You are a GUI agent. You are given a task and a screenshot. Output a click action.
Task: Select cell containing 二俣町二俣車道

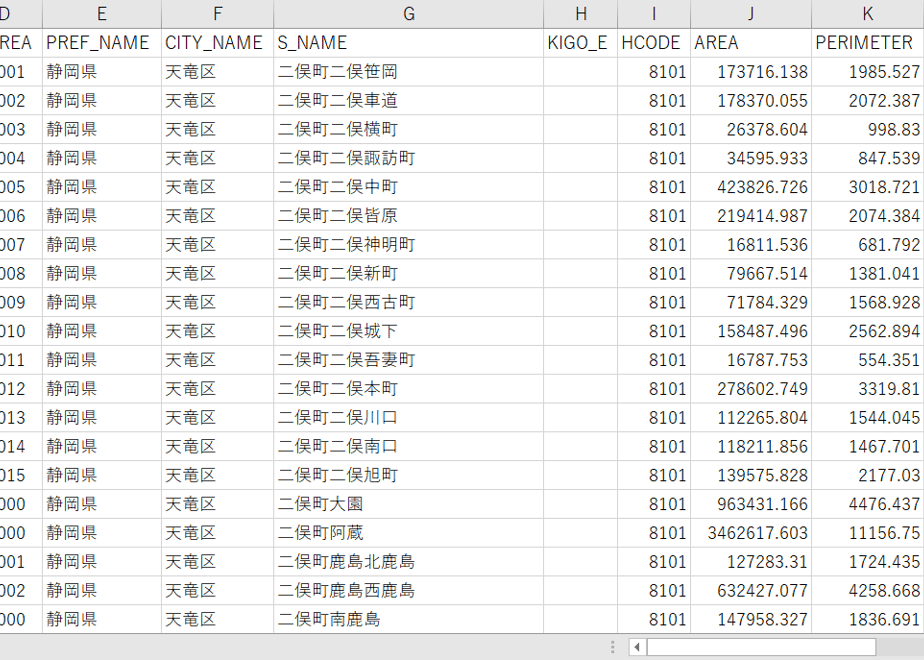click(408, 101)
